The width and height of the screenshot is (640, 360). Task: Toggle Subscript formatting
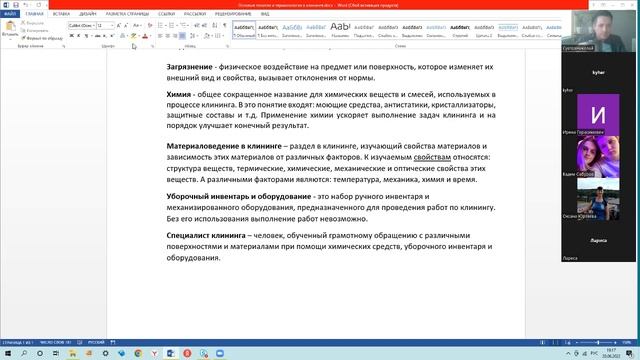pos(104,36)
